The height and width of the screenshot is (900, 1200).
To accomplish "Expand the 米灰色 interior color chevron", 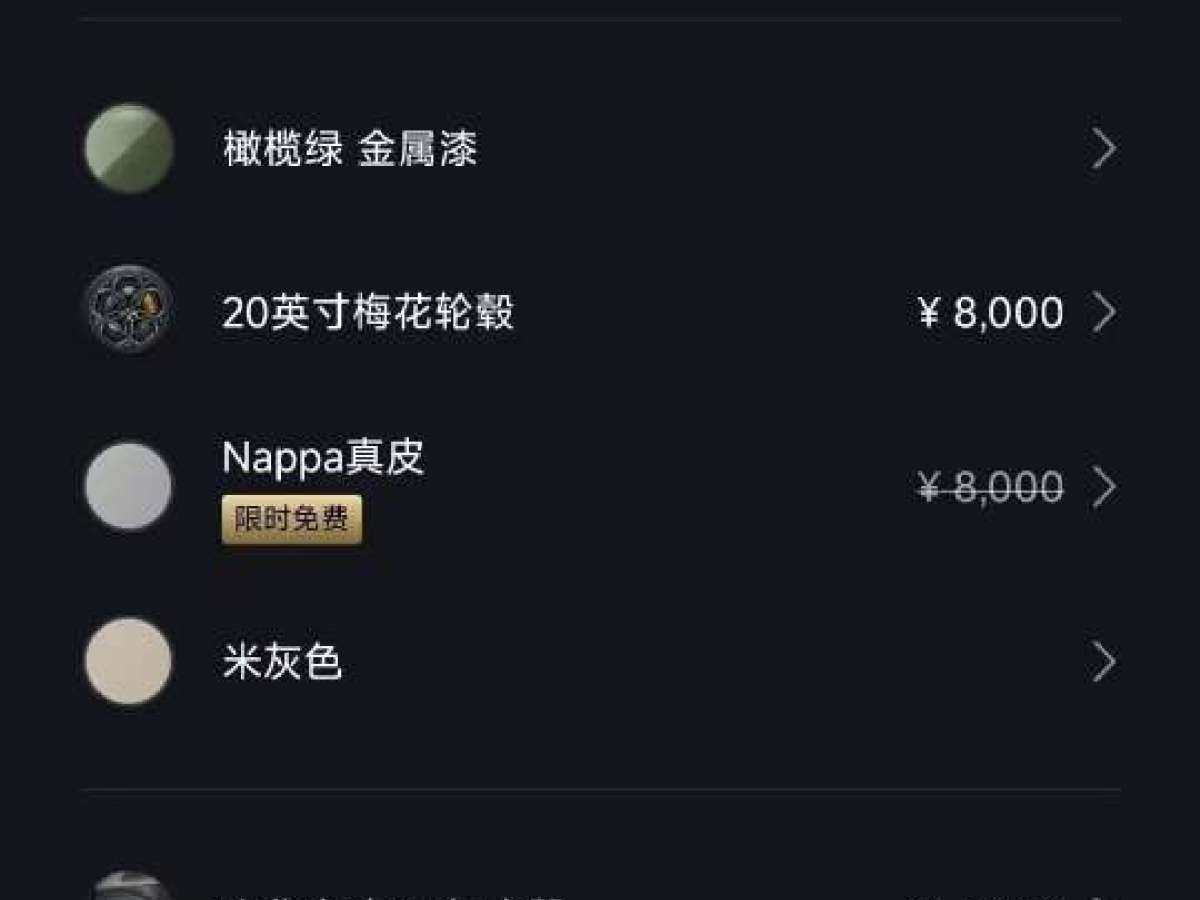I will 1104,662.
